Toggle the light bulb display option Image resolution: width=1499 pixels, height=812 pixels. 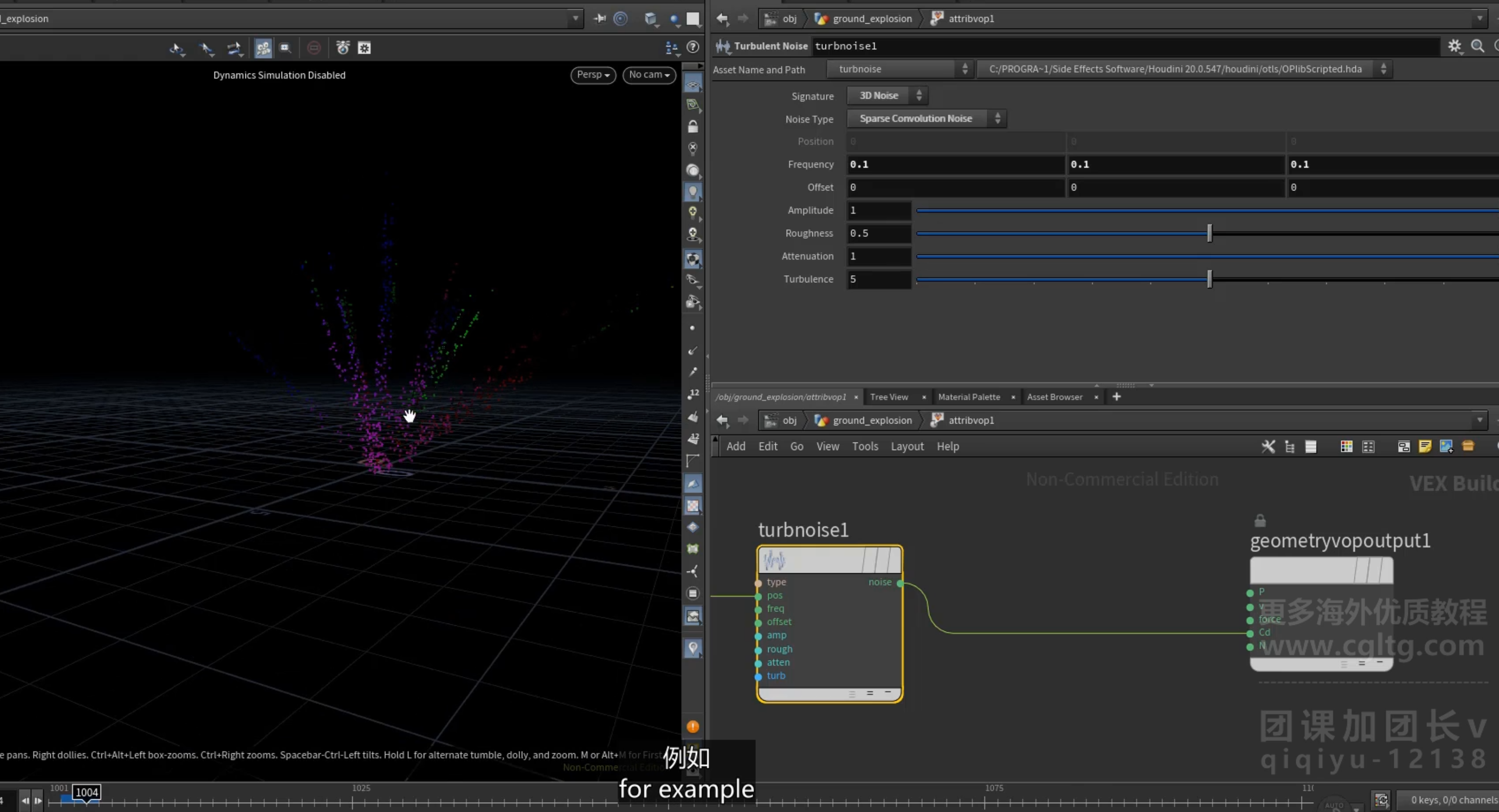(x=692, y=212)
